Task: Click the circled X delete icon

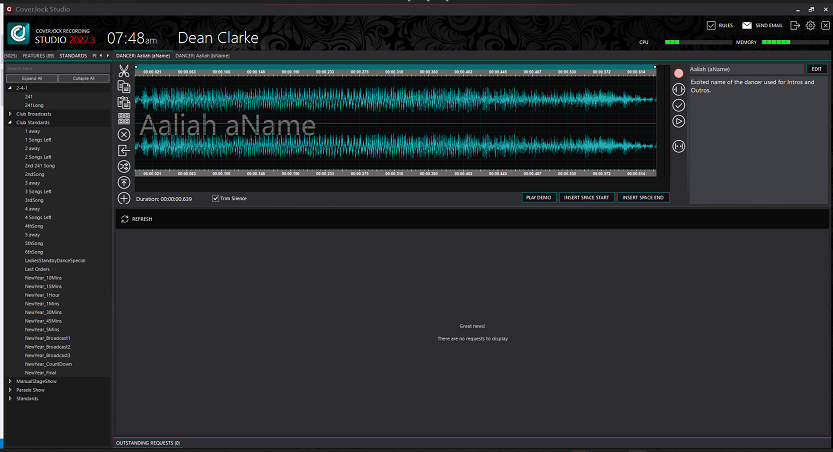Action: pos(124,134)
